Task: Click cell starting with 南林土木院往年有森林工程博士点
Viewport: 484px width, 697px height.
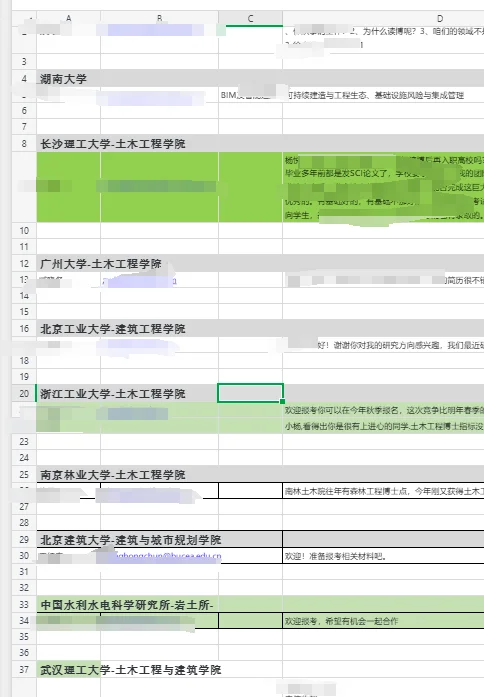Action: (383, 491)
